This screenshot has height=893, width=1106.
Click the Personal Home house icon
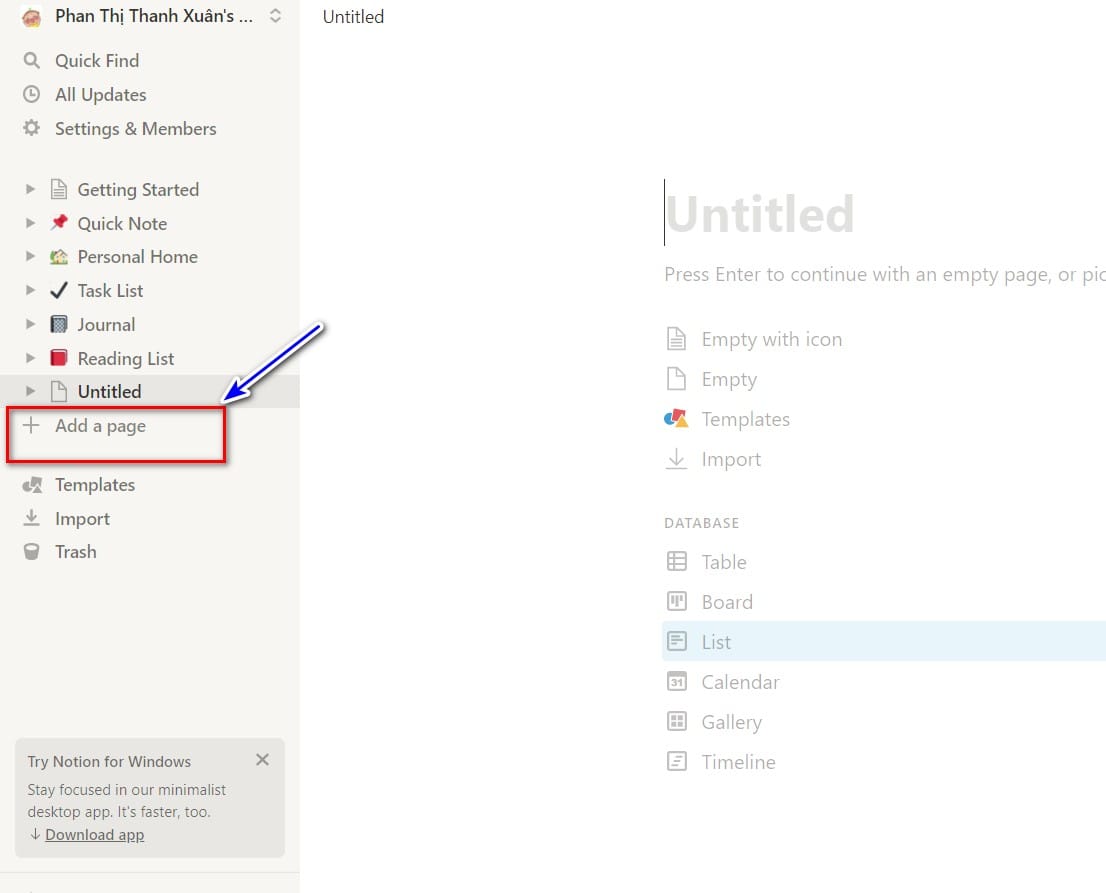click(x=59, y=257)
